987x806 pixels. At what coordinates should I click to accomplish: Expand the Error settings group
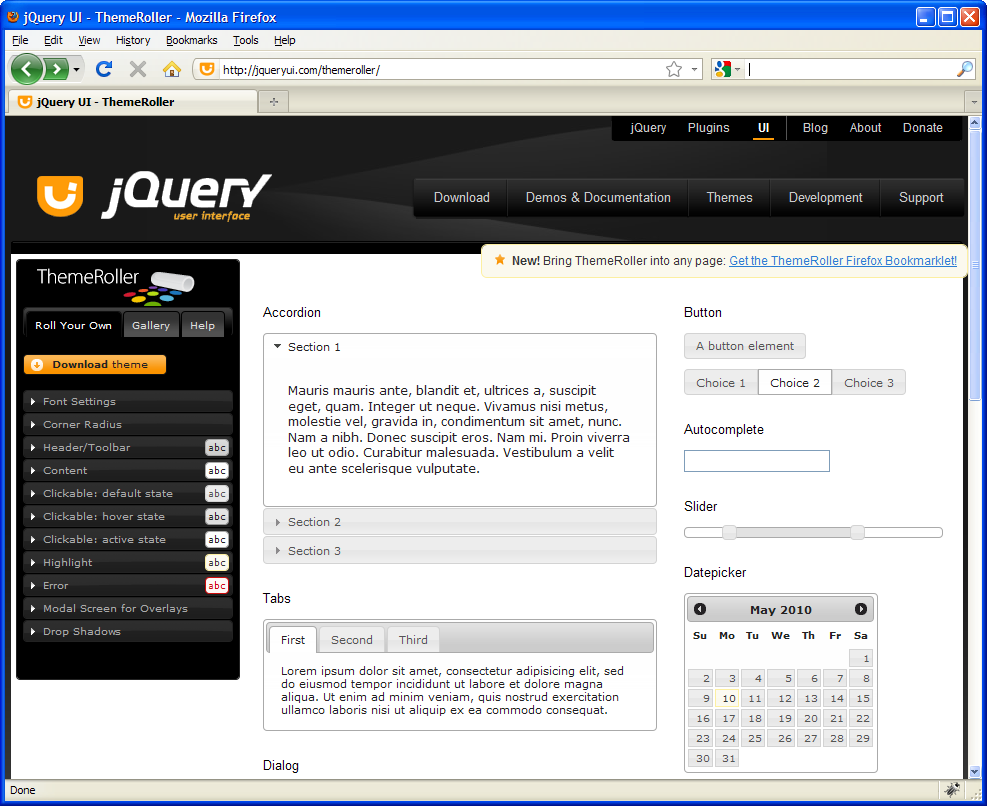(128, 586)
